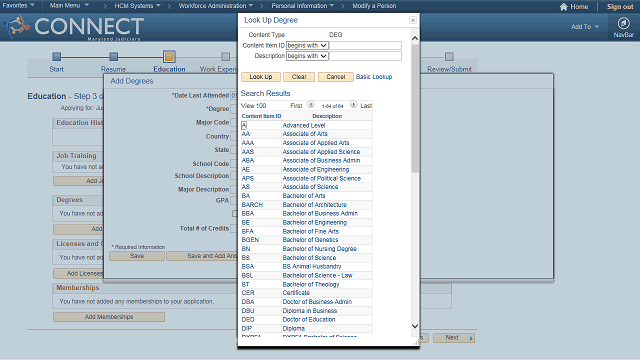The image size is (640, 360).
Task: Click the Add Memberships button
Action: point(109,317)
